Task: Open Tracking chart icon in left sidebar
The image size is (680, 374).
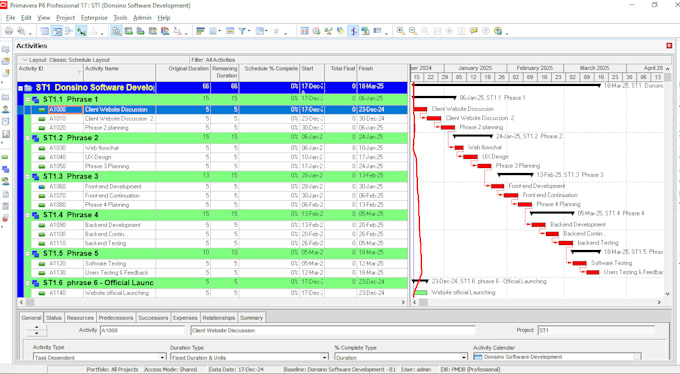Action: tap(6, 134)
